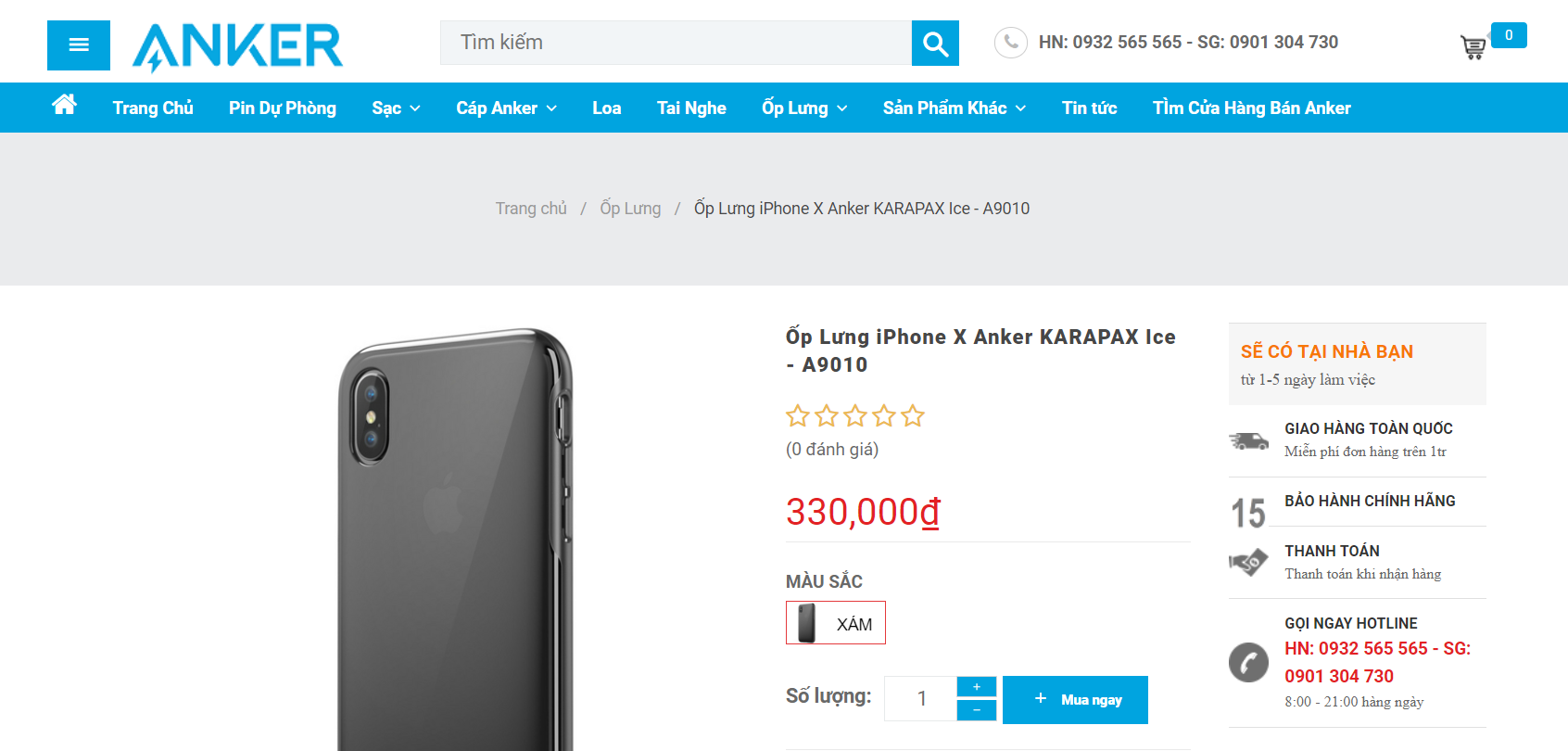Screen dimensions: 1568x751
Task: Decrease quantity with minus button
Action: click(977, 710)
